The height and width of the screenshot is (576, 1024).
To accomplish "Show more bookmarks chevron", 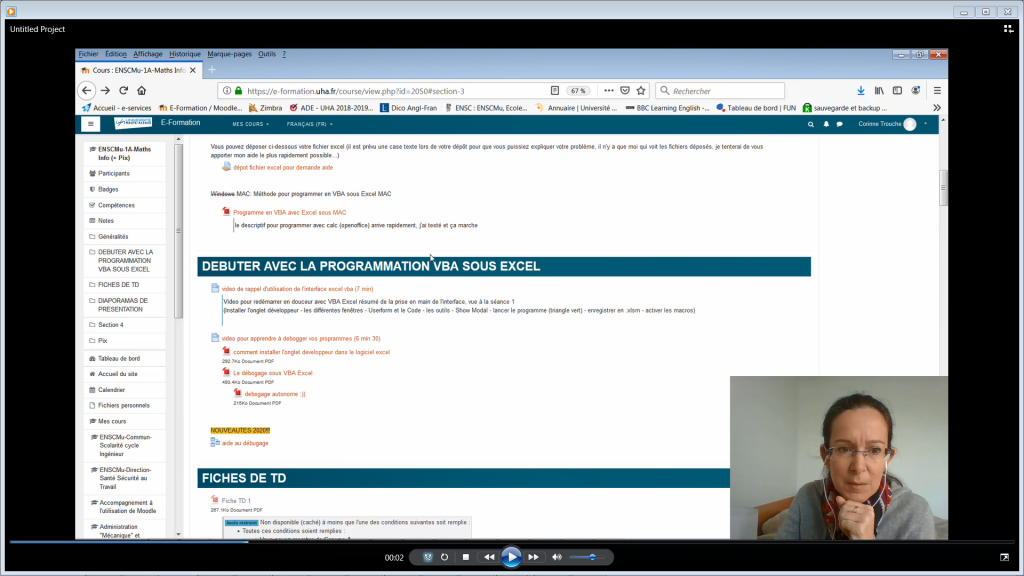I will pyautogui.click(x=937, y=108).
